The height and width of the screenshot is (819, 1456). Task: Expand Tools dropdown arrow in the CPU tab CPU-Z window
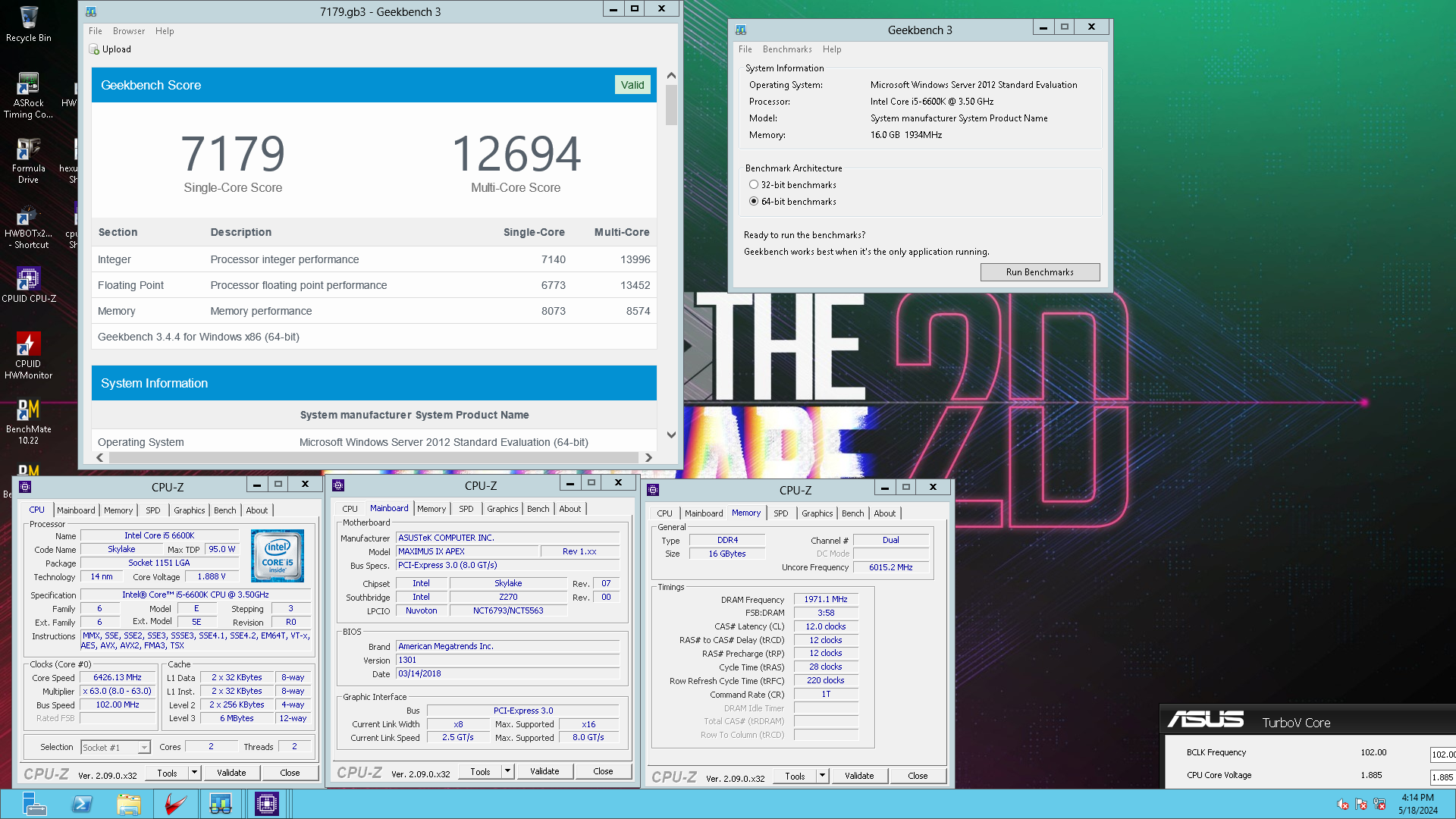coord(194,773)
